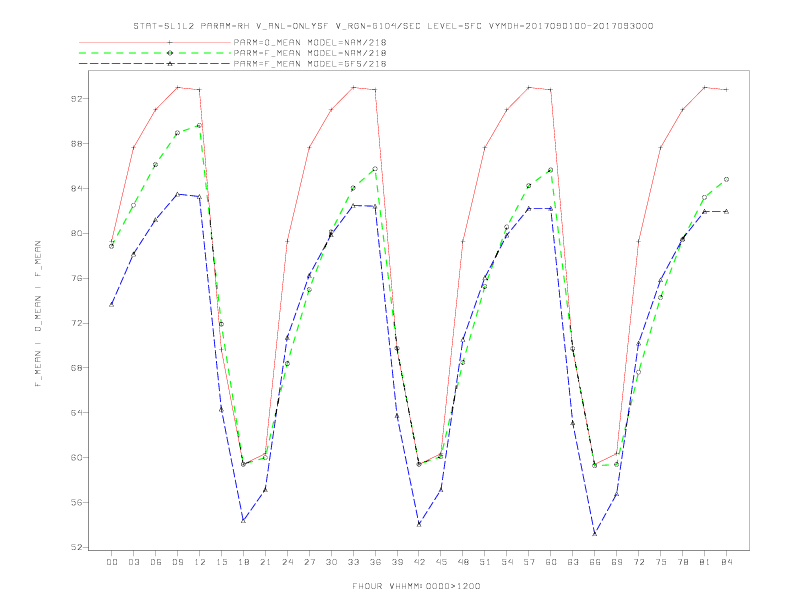
Task: Click the x-axis label FHOUR VHHMM:0000>1200
Action: click(x=416, y=586)
